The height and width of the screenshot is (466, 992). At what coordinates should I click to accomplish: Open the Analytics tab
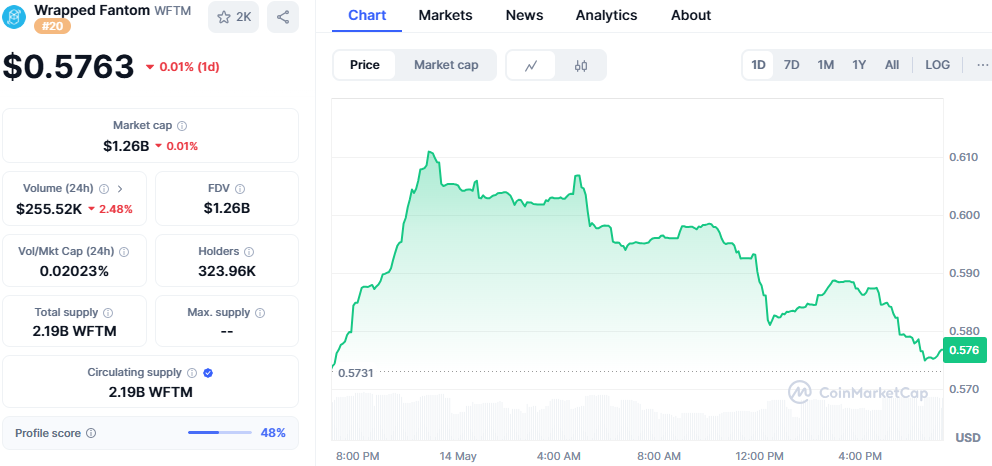607,15
